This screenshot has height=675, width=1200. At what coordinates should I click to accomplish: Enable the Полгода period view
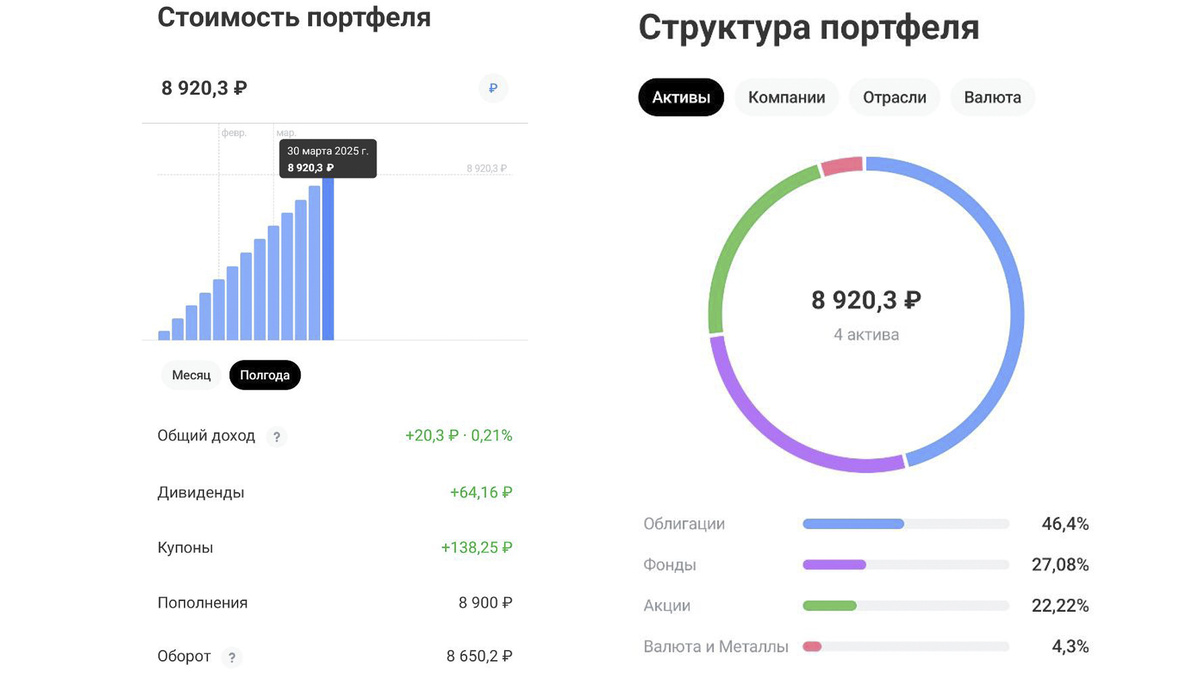click(x=264, y=375)
